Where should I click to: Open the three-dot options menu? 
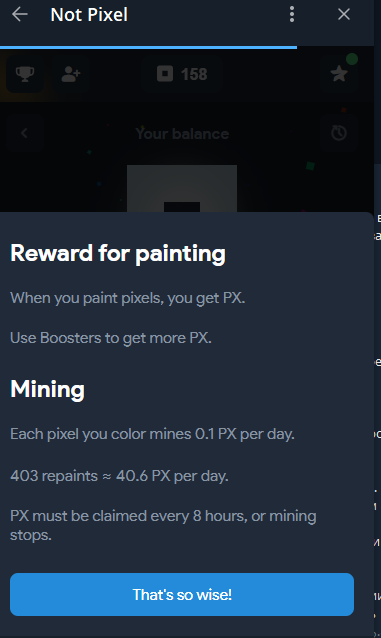[x=291, y=15]
